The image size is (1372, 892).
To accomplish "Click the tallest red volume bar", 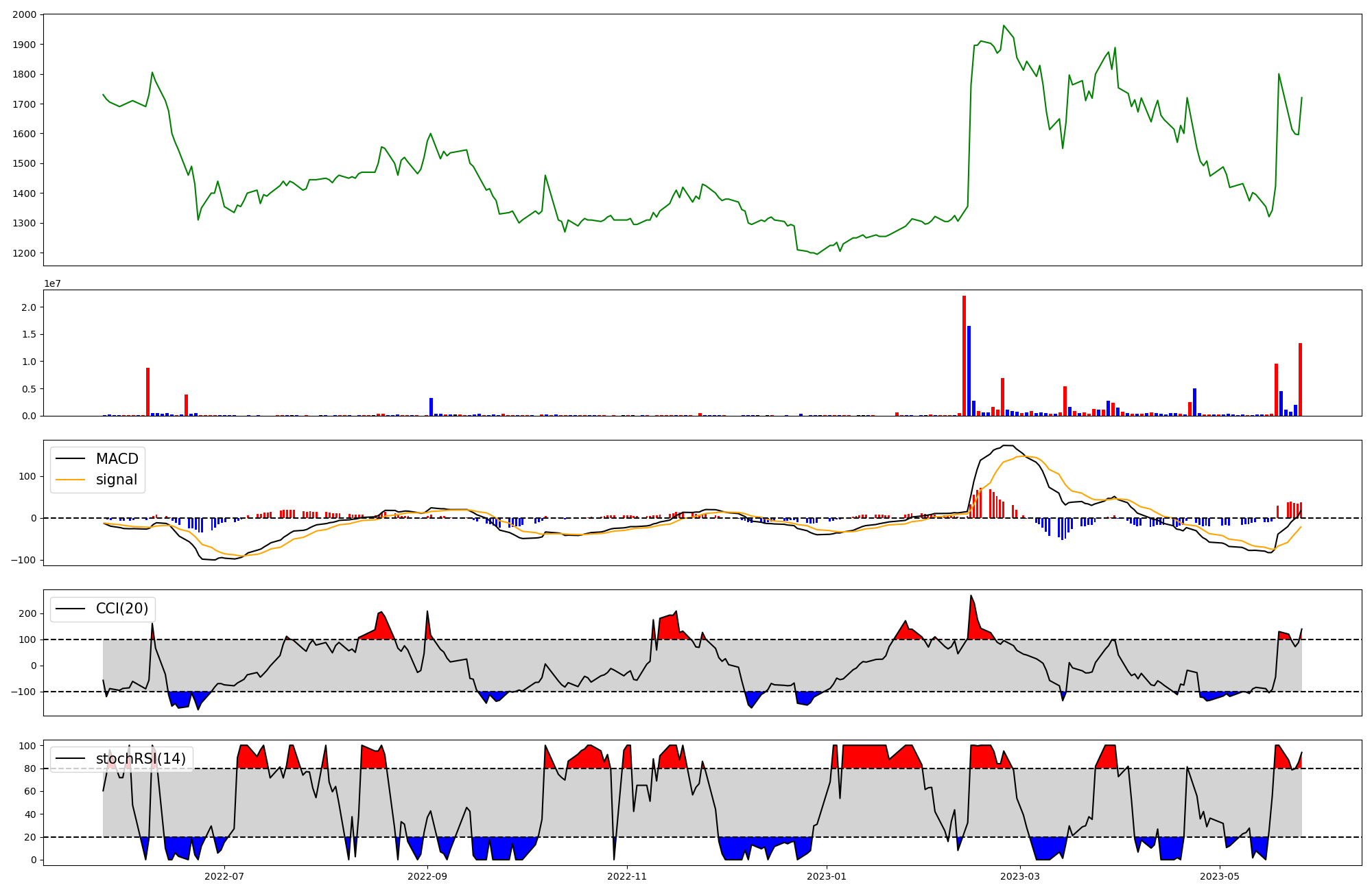I will click(x=964, y=357).
